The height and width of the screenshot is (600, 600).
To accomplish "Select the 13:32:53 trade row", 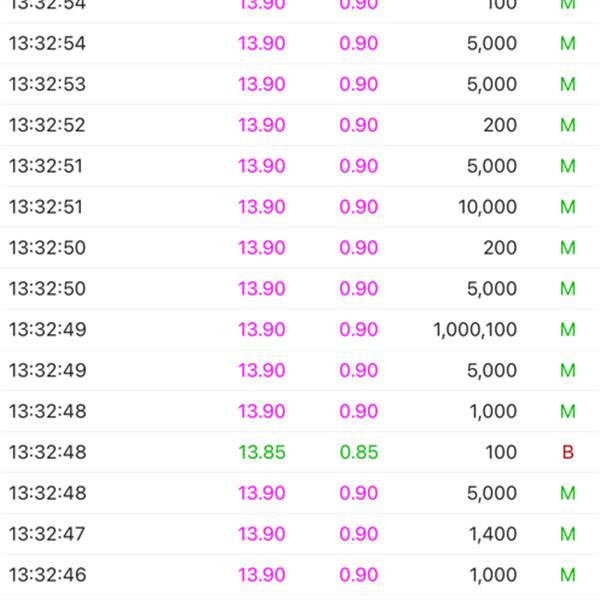I will pos(300,84).
